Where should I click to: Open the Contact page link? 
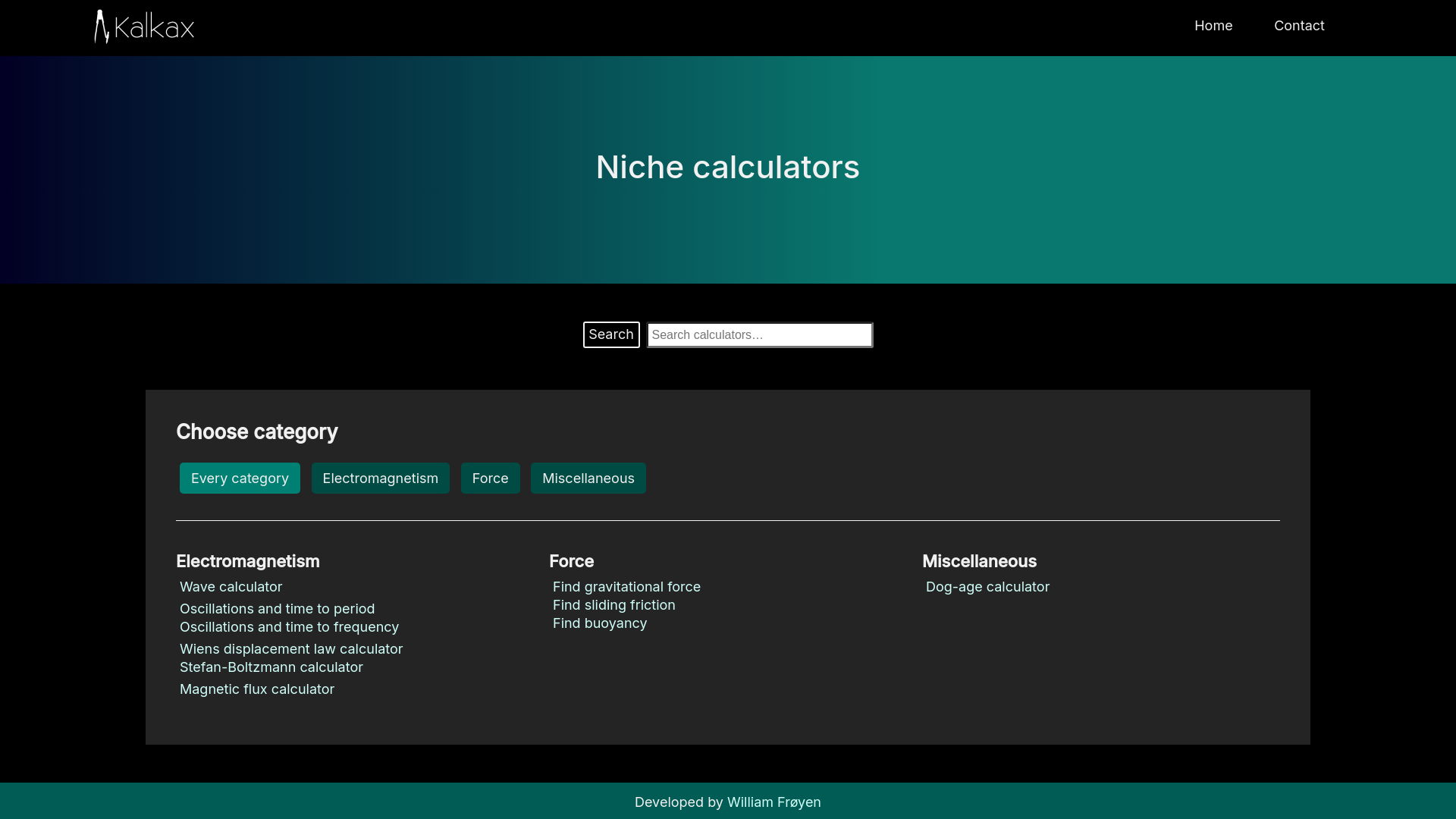tap(1299, 26)
